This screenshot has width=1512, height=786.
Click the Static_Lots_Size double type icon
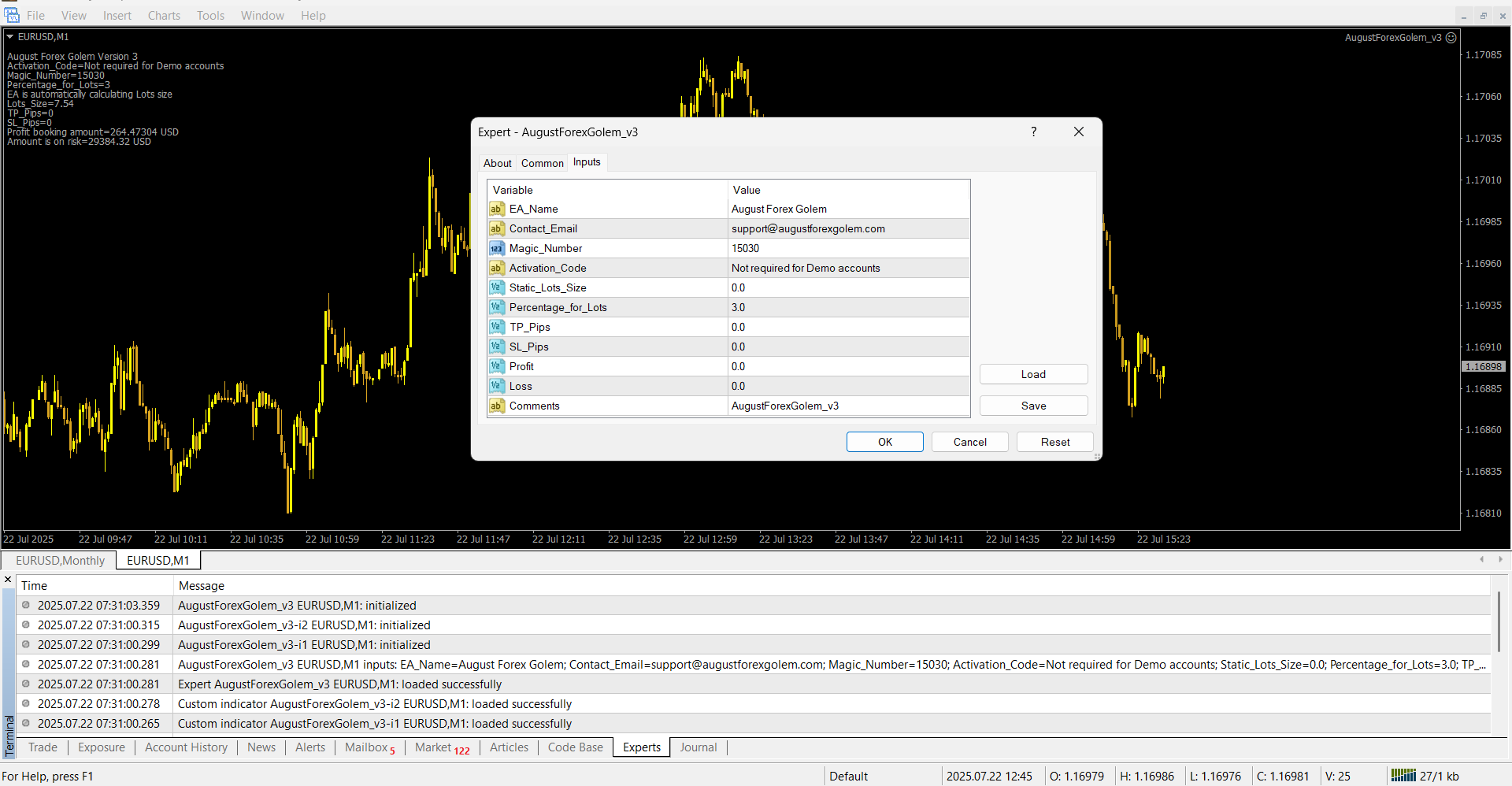pyautogui.click(x=496, y=287)
